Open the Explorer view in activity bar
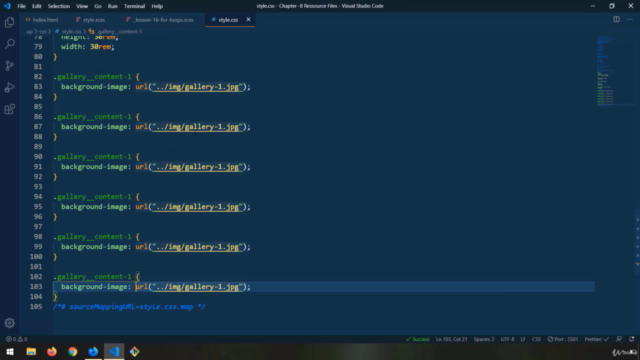Image resolution: width=640 pixels, height=360 pixels. (x=9, y=22)
